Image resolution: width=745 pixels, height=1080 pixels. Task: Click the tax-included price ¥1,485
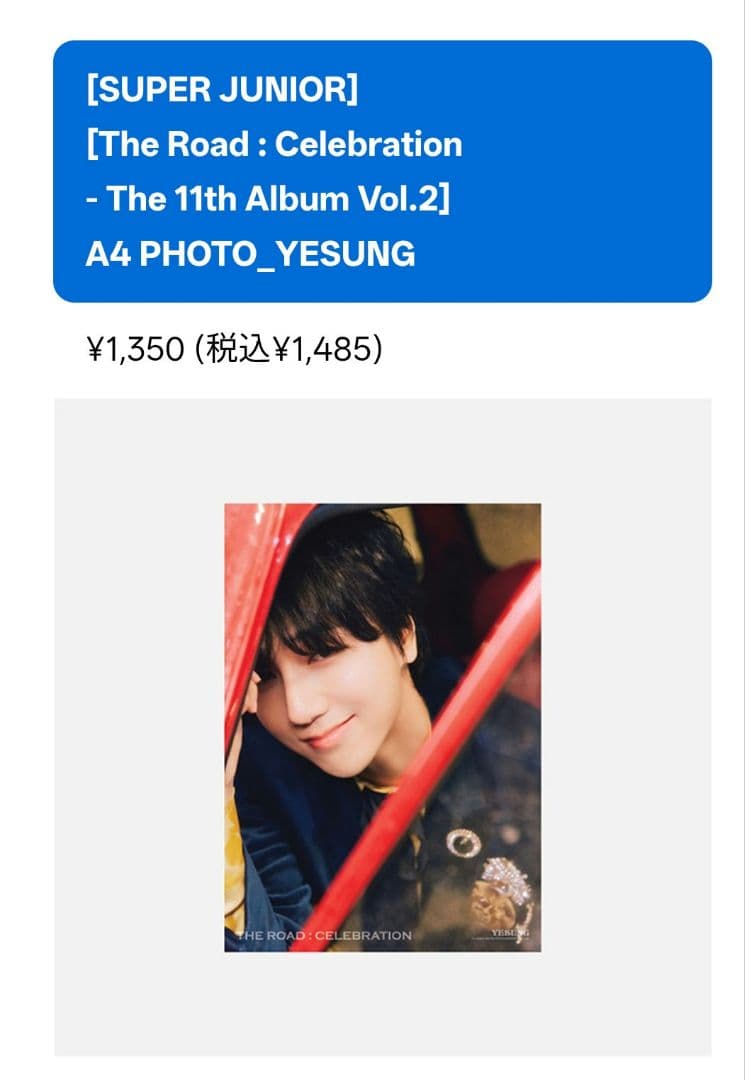point(322,349)
